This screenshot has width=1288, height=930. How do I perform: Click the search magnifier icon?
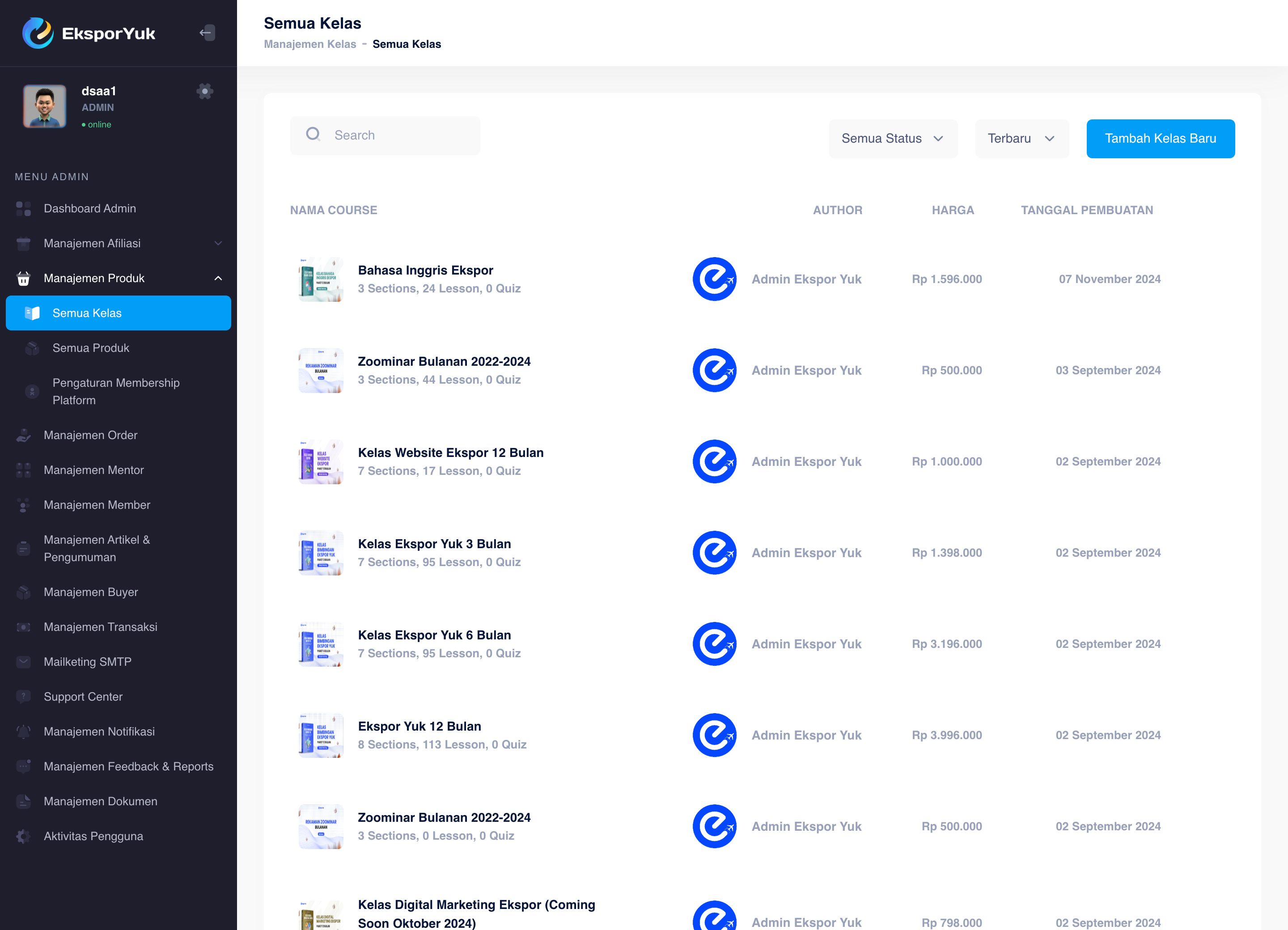(x=313, y=134)
